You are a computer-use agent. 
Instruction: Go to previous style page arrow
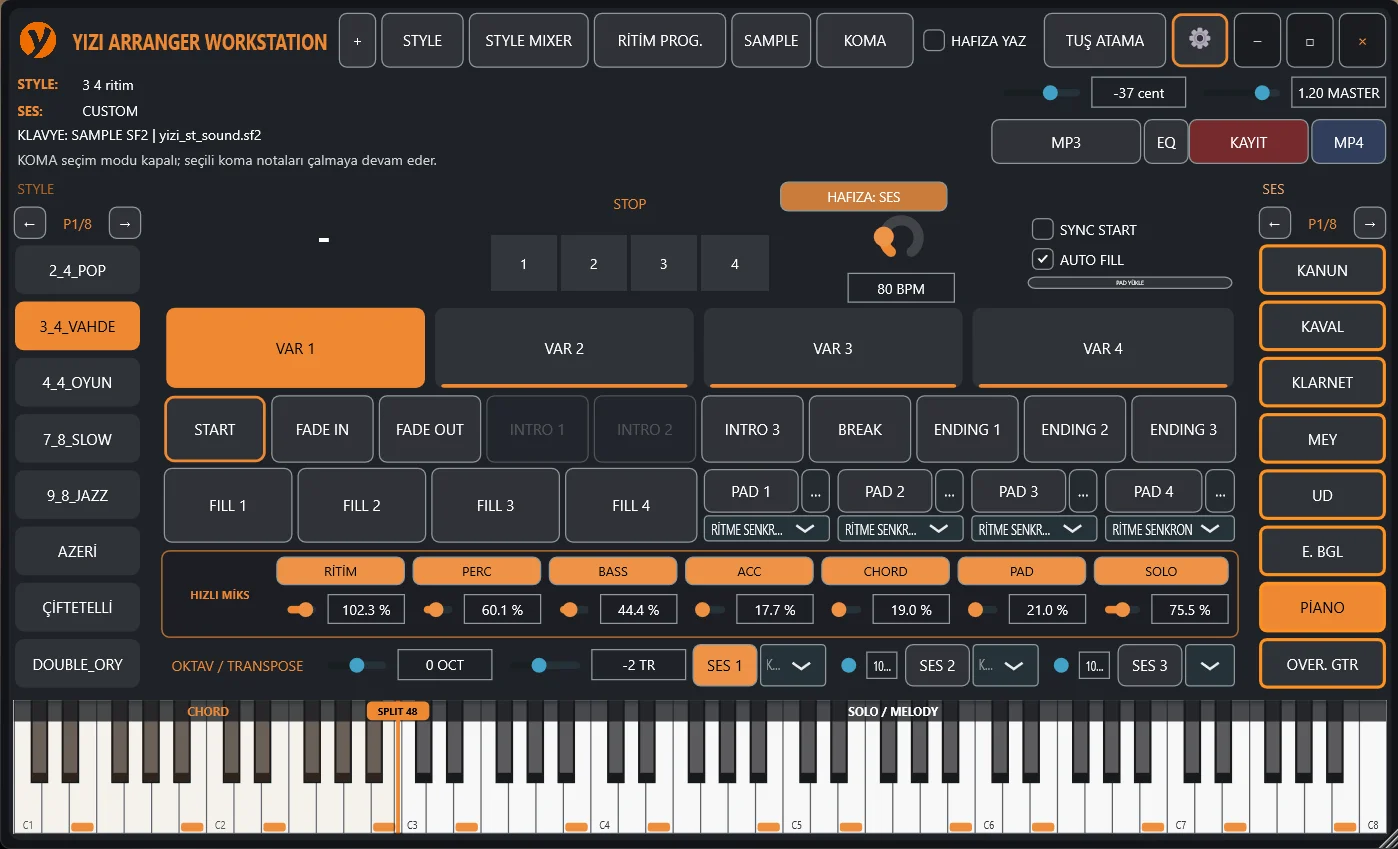coord(30,224)
